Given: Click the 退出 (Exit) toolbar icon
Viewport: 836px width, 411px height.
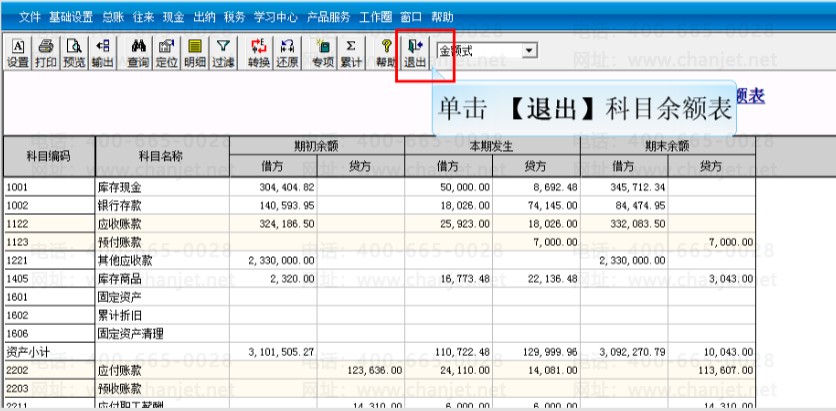Looking at the screenshot, I should 415,53.
